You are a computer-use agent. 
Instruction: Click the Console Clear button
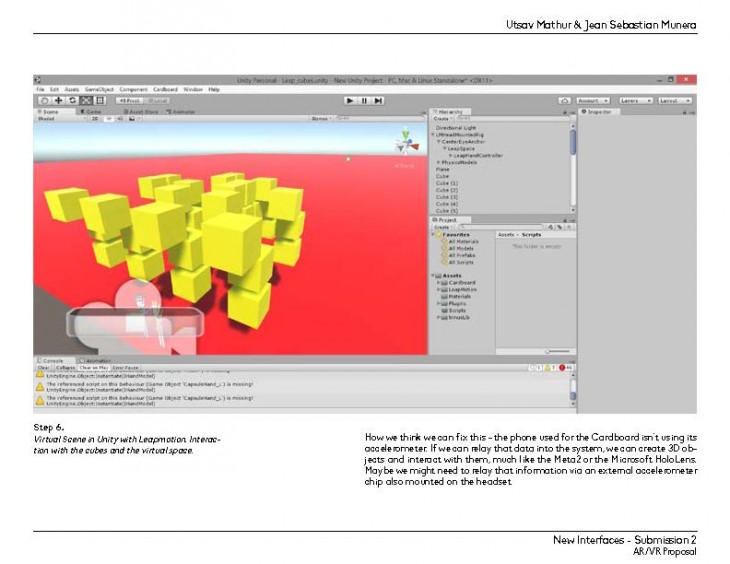[43, 368]
